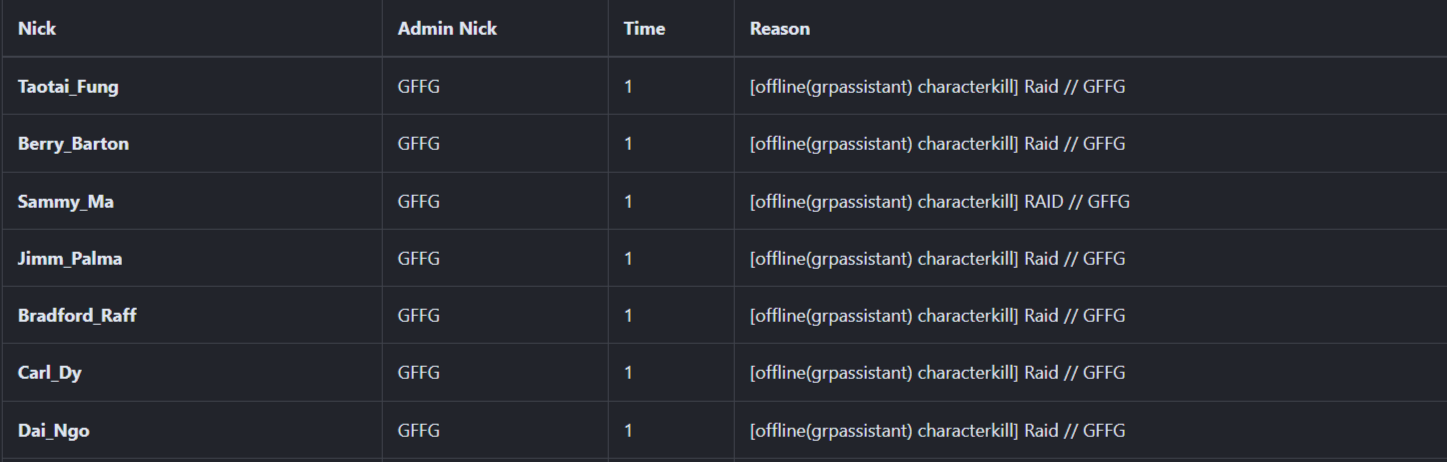Click the reason text in Dai_Ngo row
1447x462 pixels.
click(x=937, y=431)
